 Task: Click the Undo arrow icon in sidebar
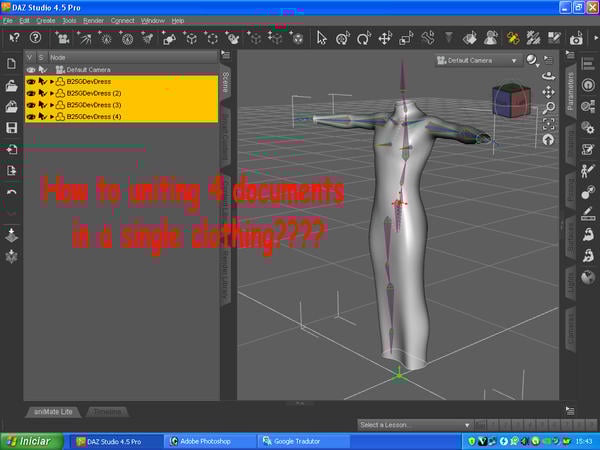click(11, 192)
